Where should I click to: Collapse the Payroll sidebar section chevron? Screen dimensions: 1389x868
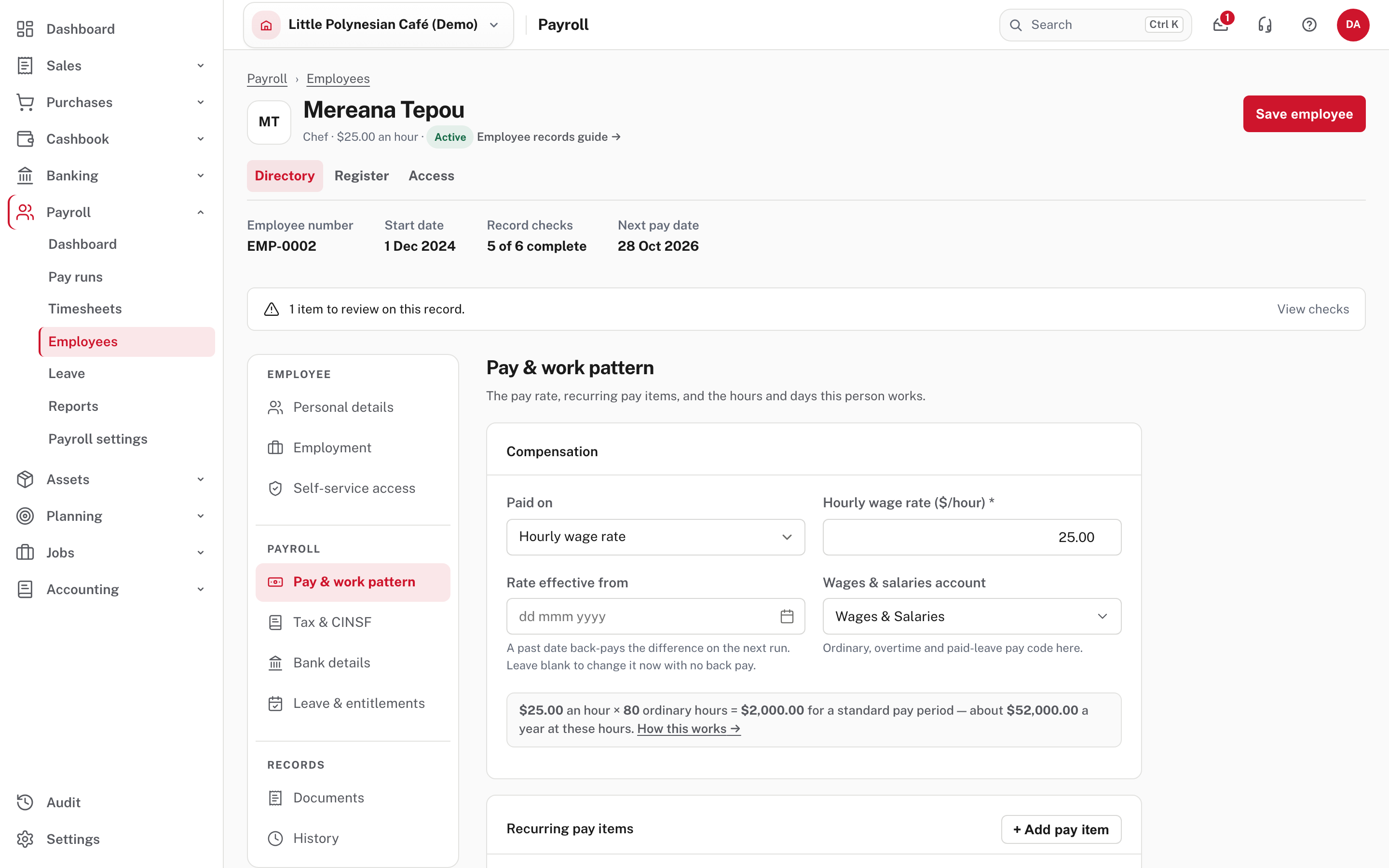point(200,212)
